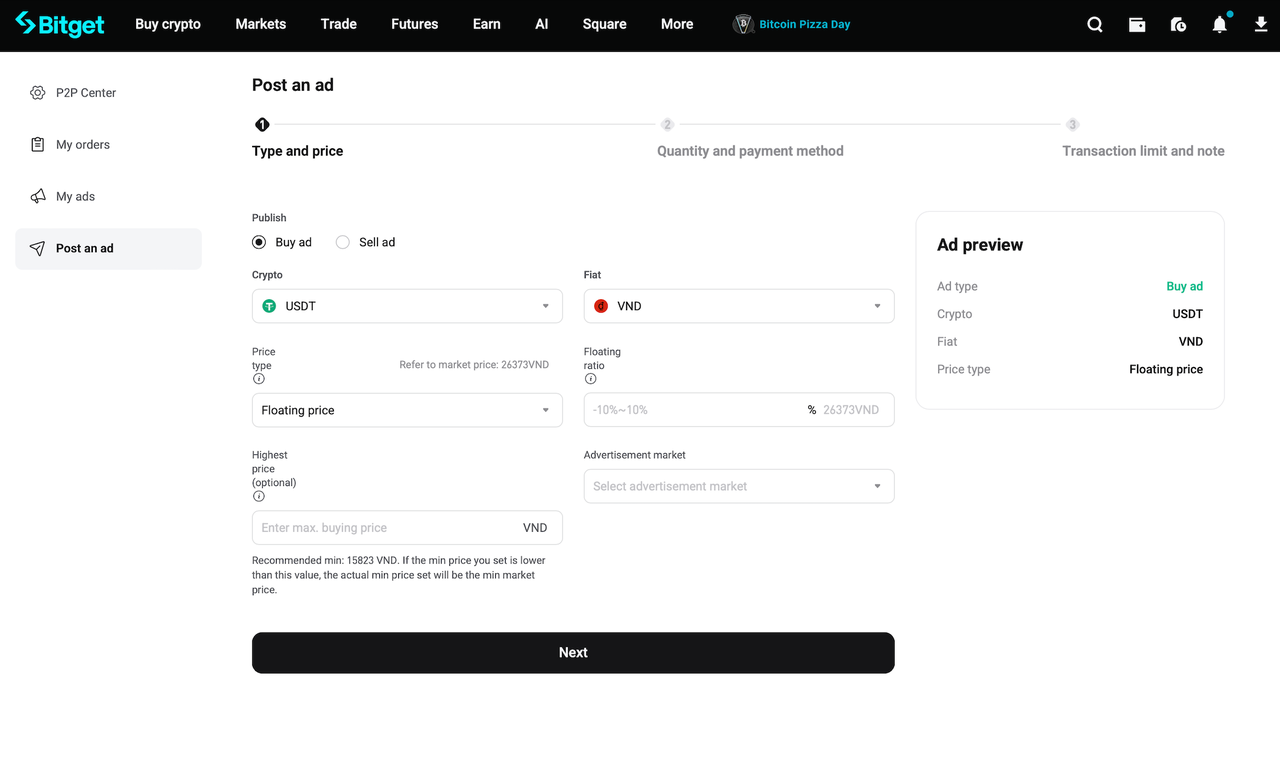Open the Buy crypto menu
This screenshot has height=773, width=1280.
point(168,24)
